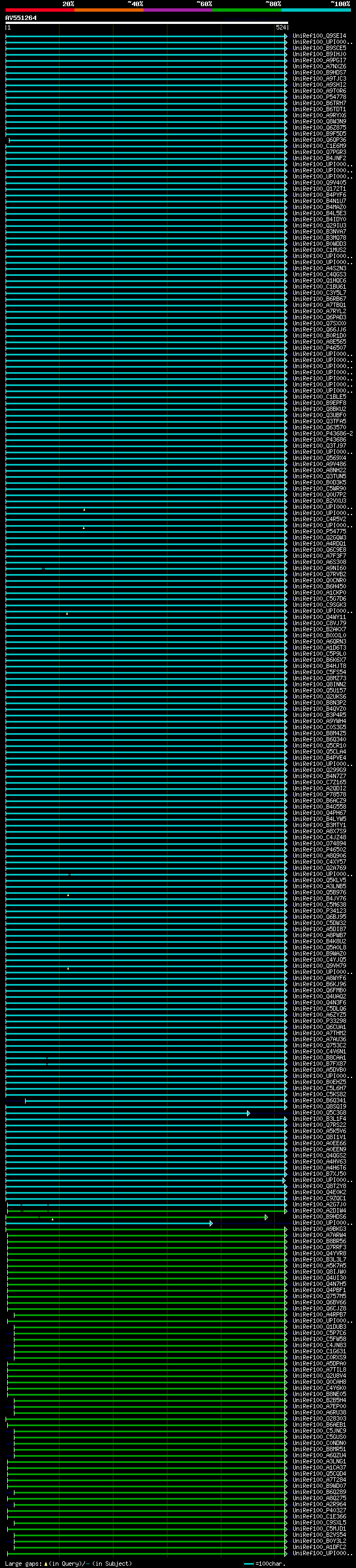356x1568 pixels.
Task: Select hit label UniRef100_Q8W3N9
Action: click(319, 122)
